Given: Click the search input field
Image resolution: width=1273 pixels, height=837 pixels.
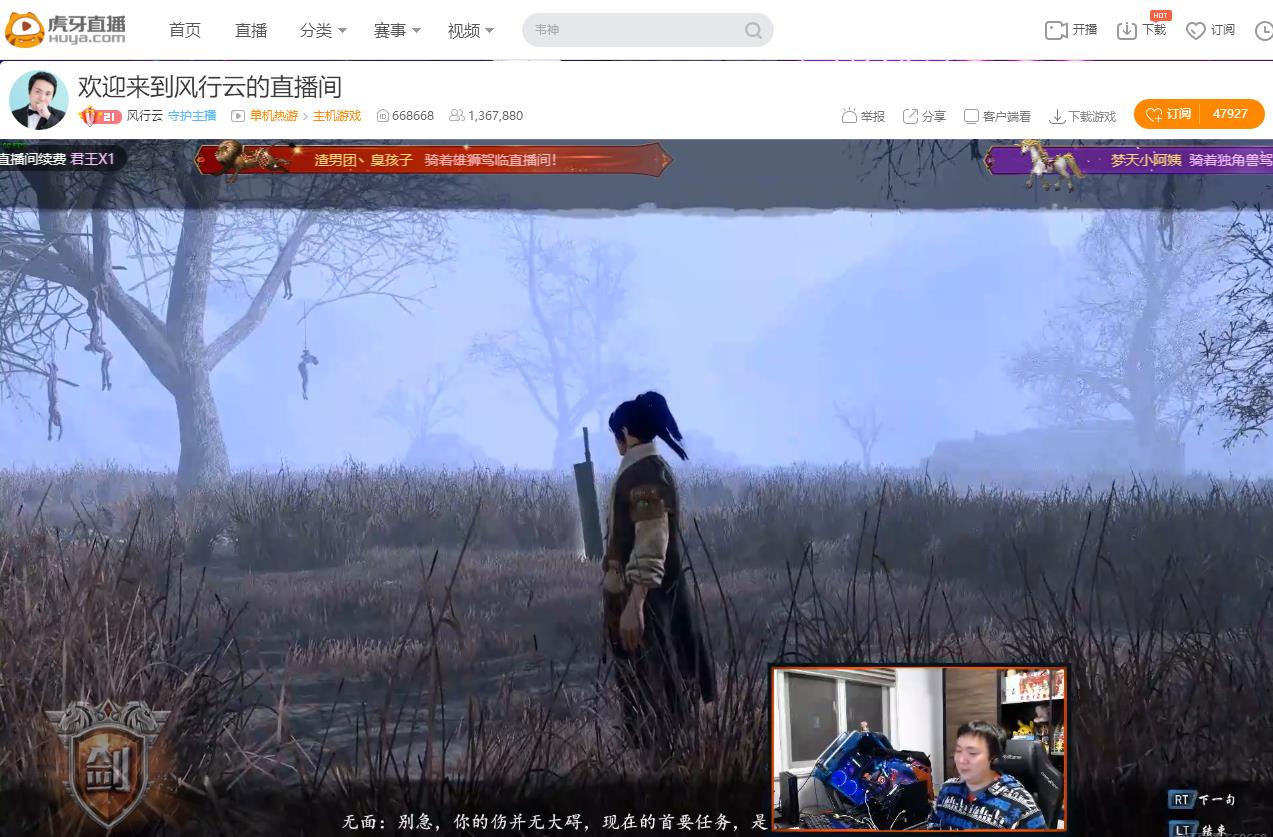Looking at the screenshot, I should point(635,30).
